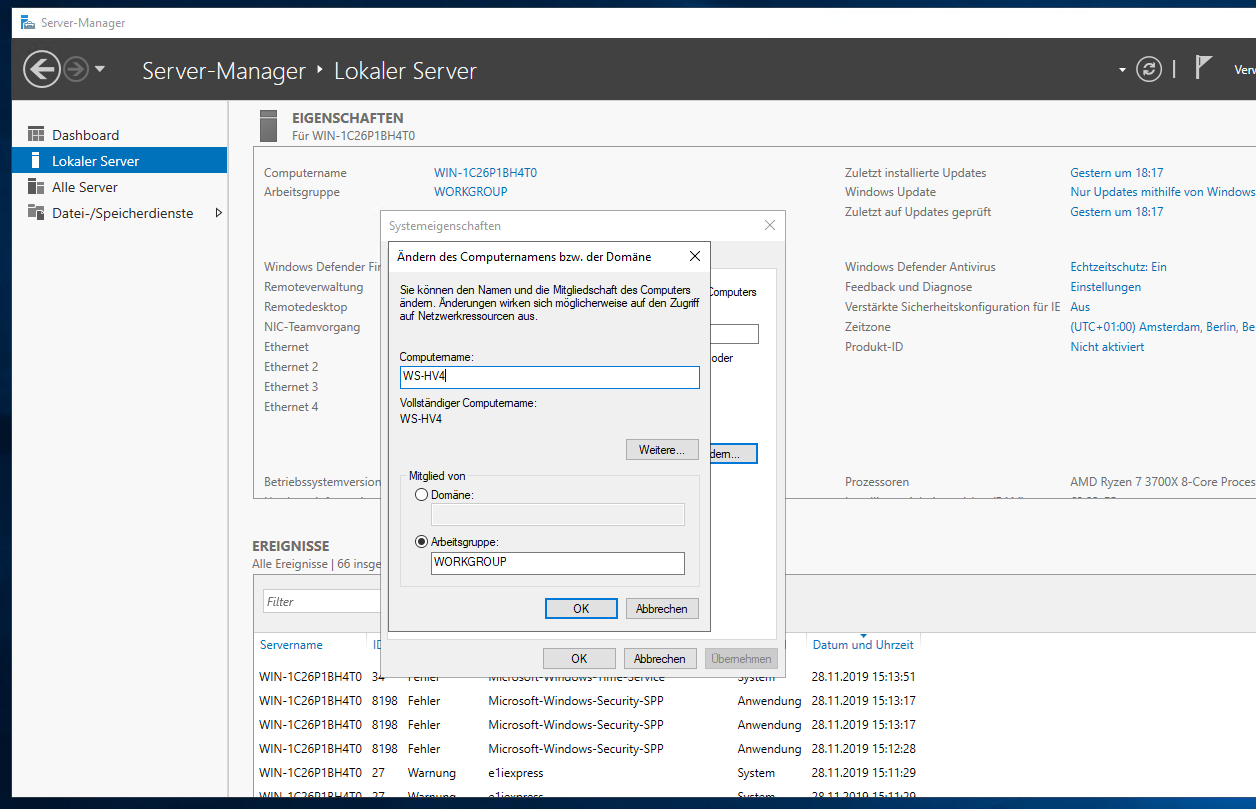This screenshot has height=809, width=1256.
Task: Click the Zeitzone UTC+01:00 link
Action: pos(1163,327)
